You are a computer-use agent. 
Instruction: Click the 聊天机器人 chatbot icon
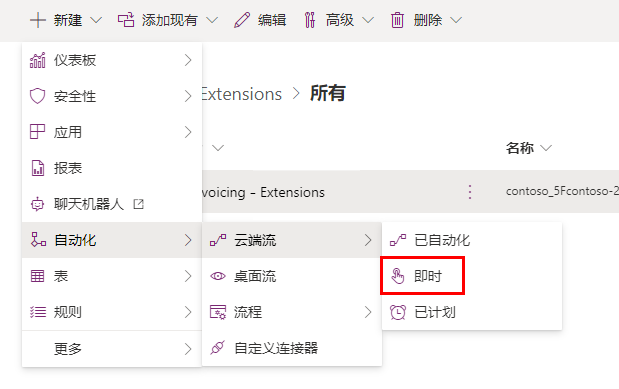click(38, 204)
